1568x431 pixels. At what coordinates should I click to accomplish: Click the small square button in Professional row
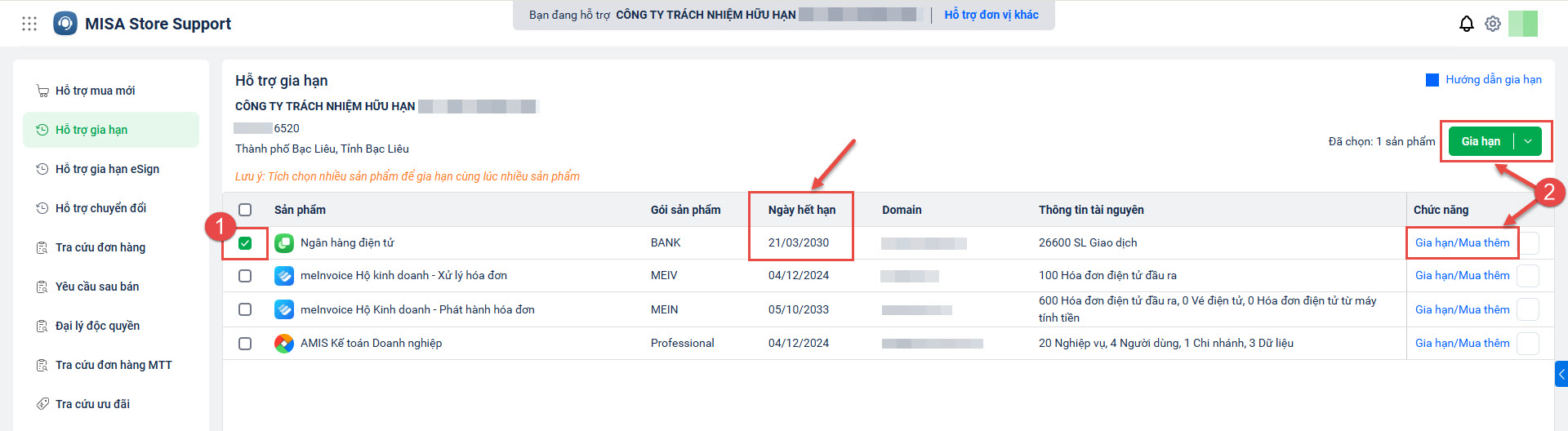(x=1528, y=344)
